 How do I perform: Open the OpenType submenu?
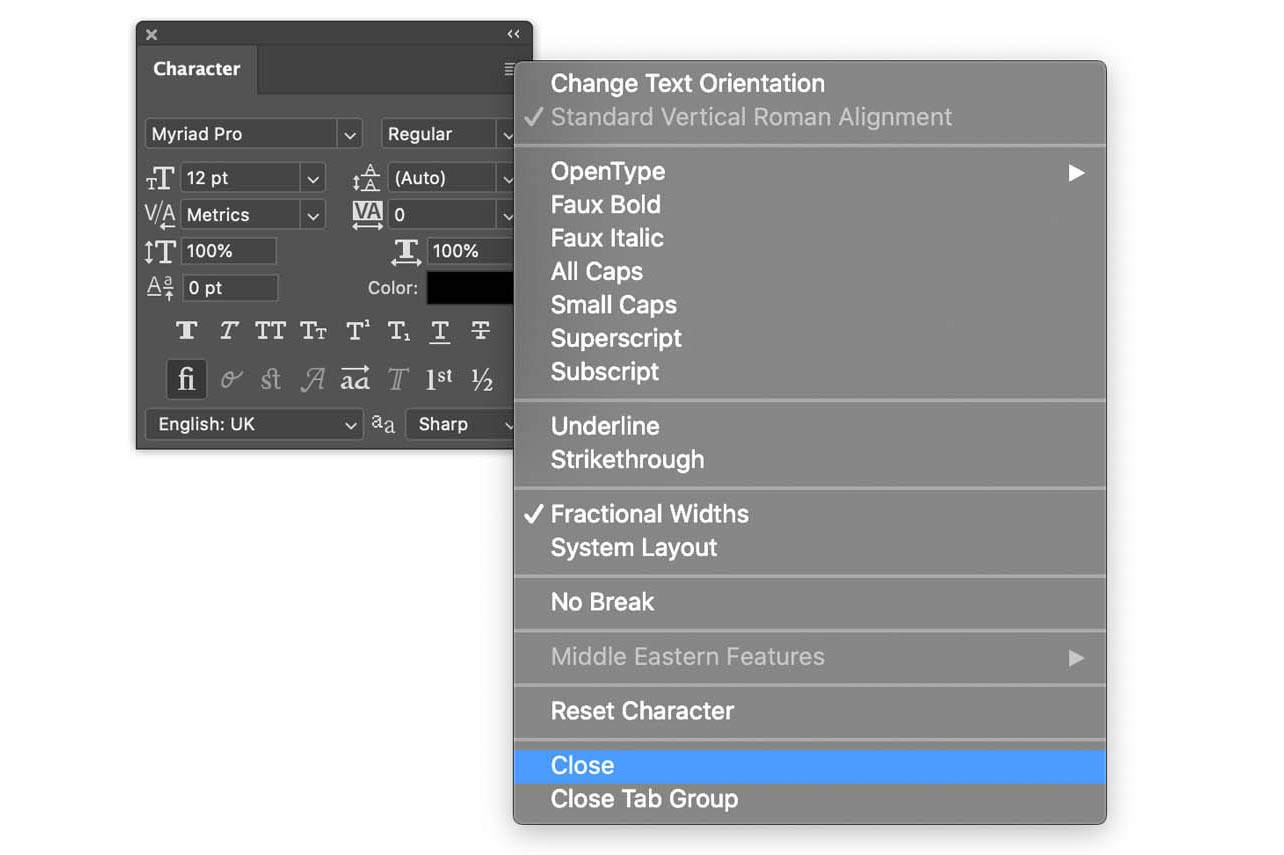pyautogui.click(x=607, y=171)
